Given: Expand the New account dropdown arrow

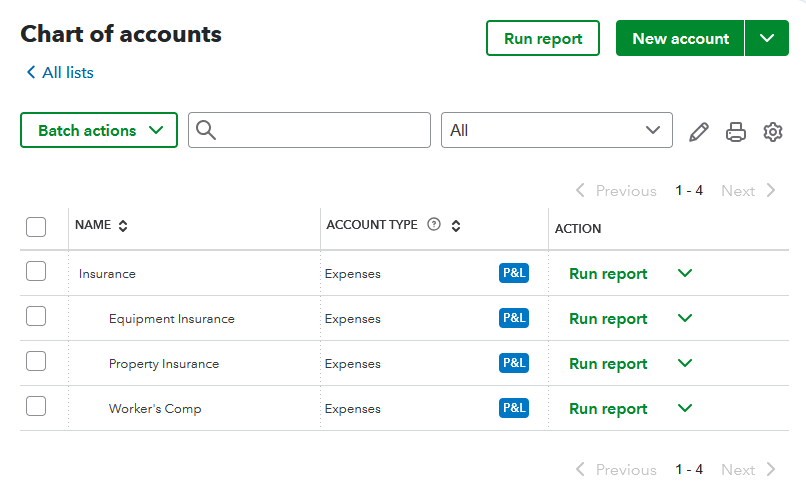Looking at the screenshot, I should pos(767,38).
